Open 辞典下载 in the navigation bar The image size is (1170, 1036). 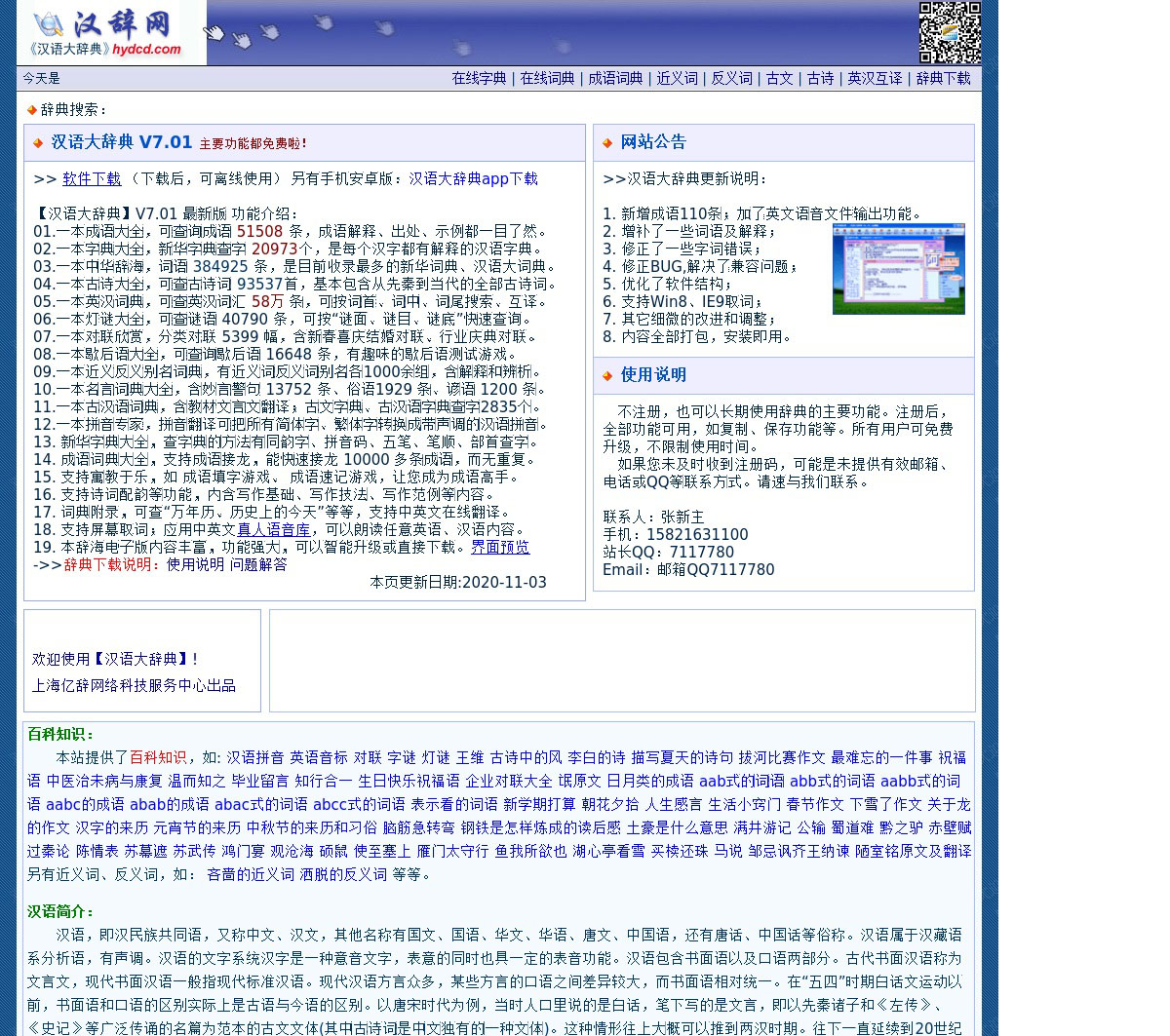[x=943, y=79]
